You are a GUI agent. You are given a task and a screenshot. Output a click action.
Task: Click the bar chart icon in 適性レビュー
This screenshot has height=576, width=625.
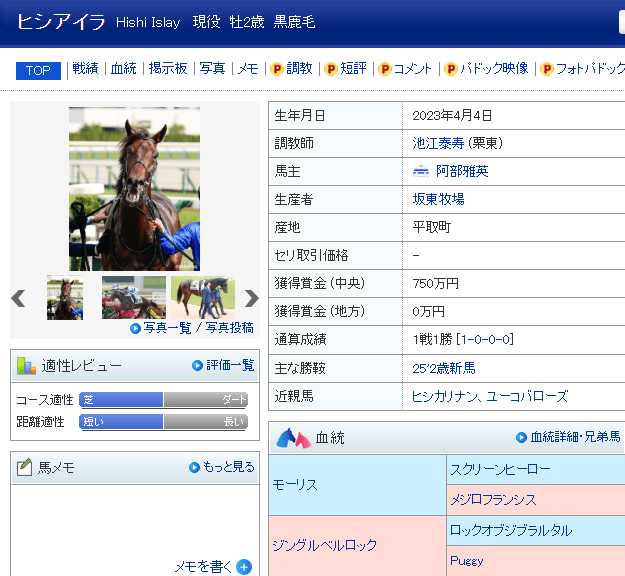(x=26, y=366)
